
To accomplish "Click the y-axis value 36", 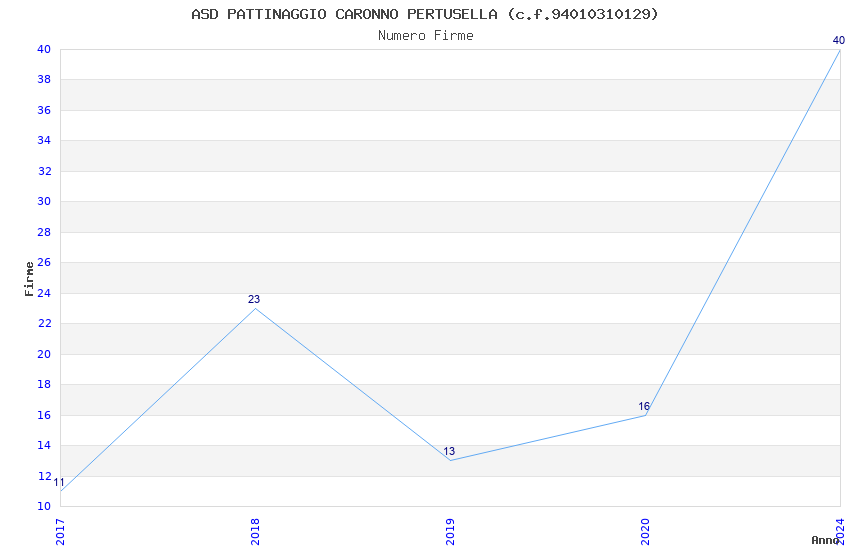I will (x=44, y=111).
